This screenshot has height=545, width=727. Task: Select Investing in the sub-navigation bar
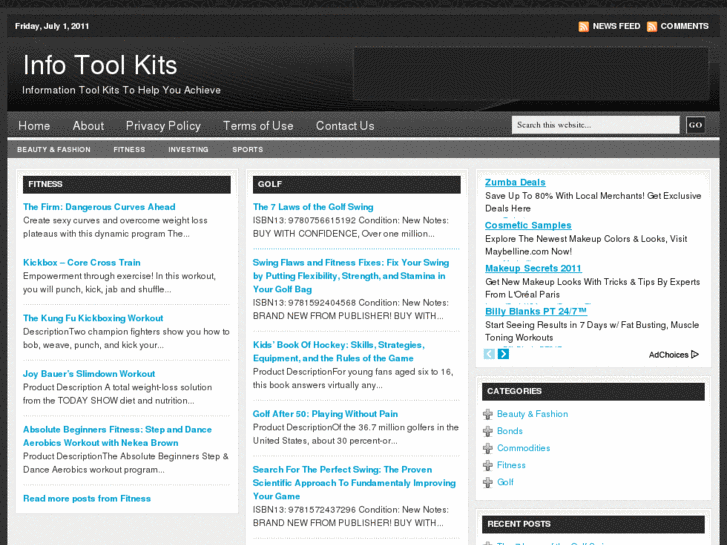click(188, 149)
